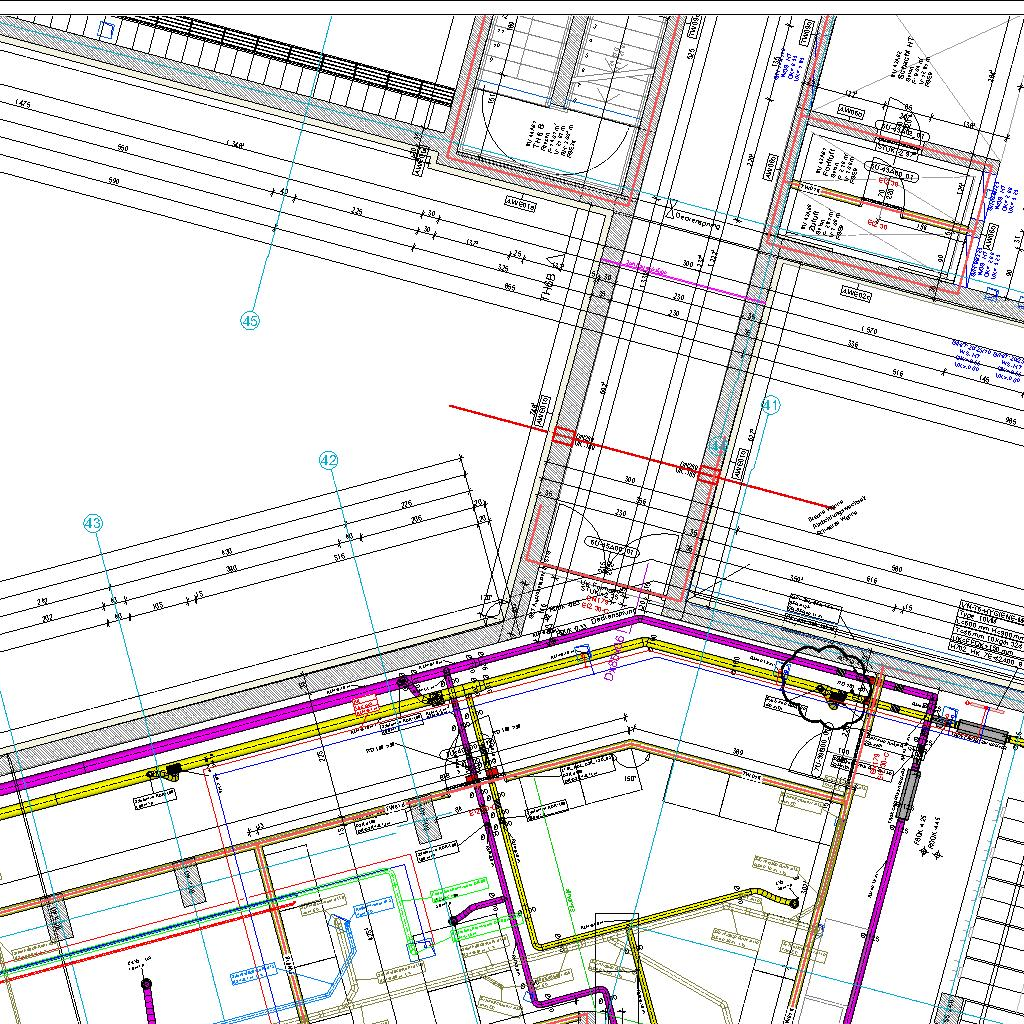Select the AW602c wall label
Screen dimensions: 1024x1024
click(x=857, y=294)
